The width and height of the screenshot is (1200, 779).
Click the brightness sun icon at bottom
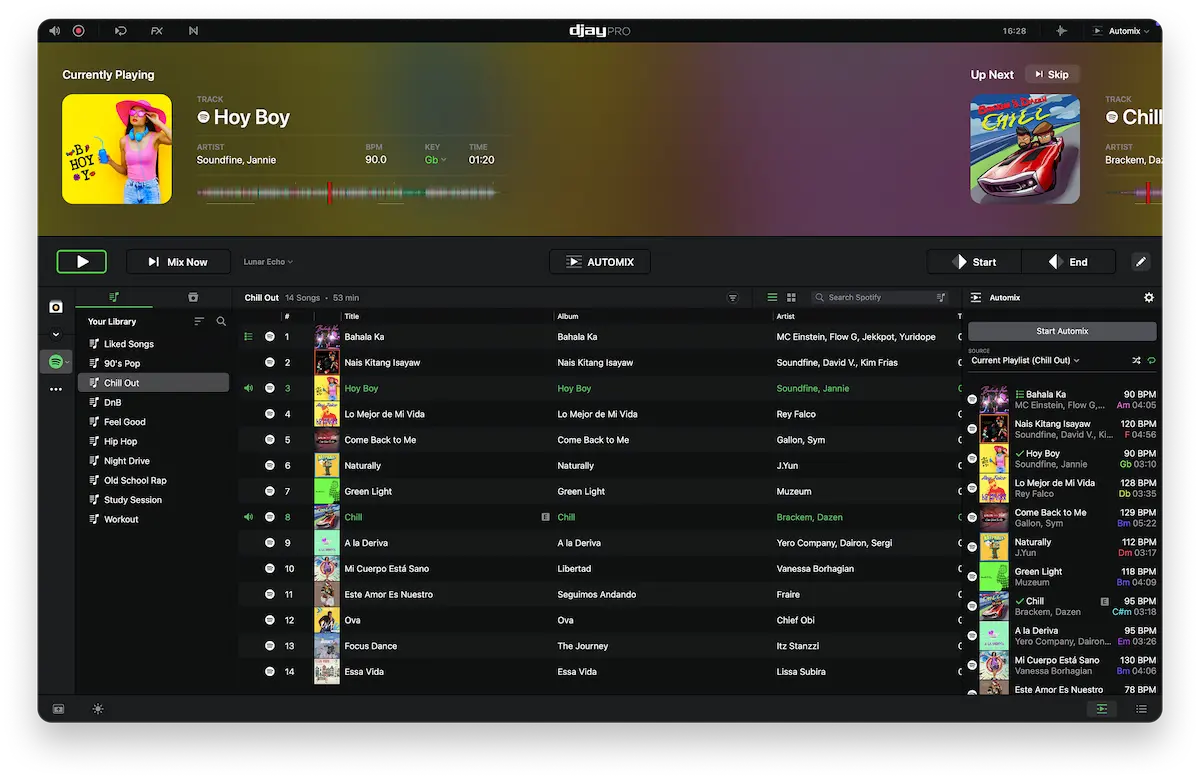point(98,709)
